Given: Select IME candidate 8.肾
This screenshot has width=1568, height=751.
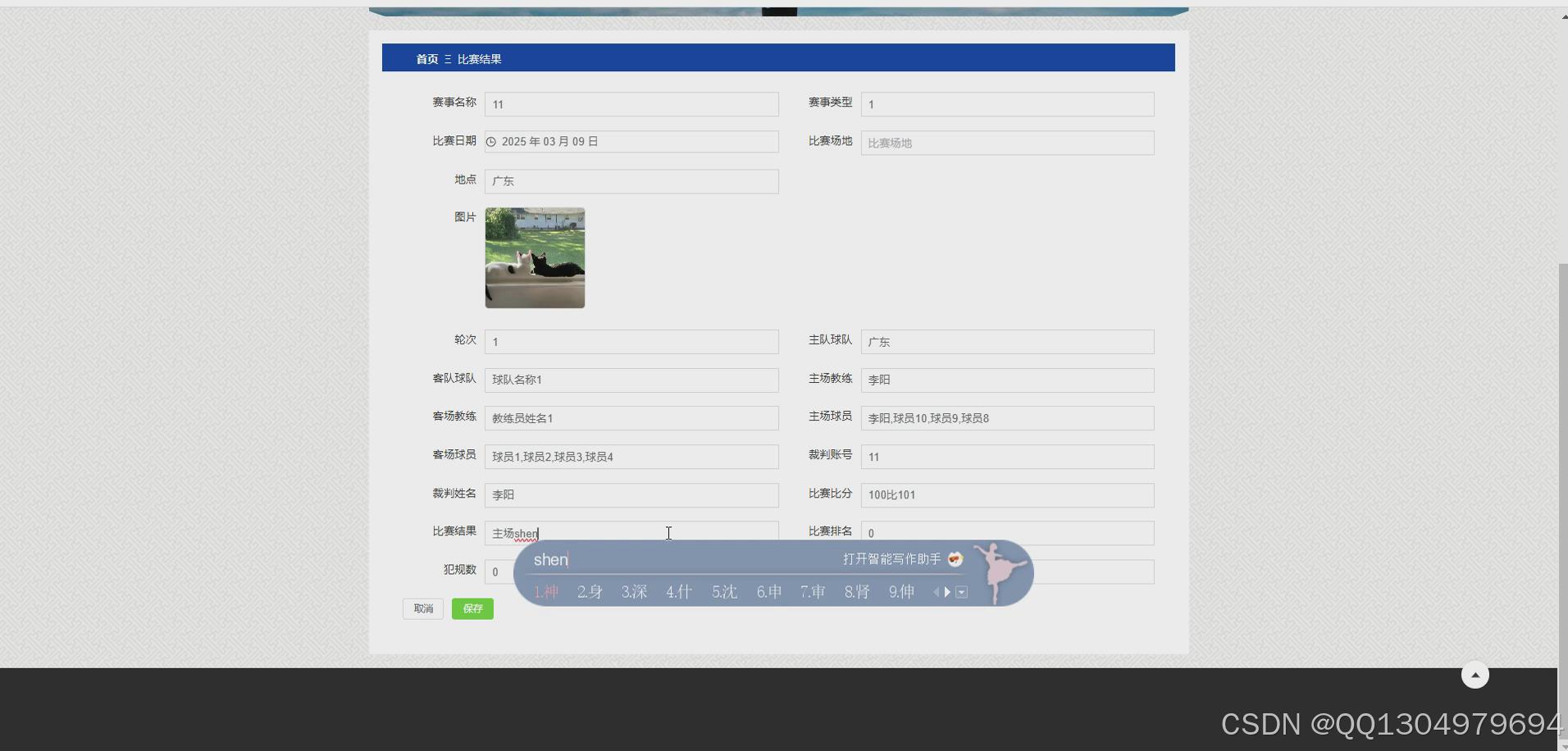Looking at the screenshot, I should [857, 592].
